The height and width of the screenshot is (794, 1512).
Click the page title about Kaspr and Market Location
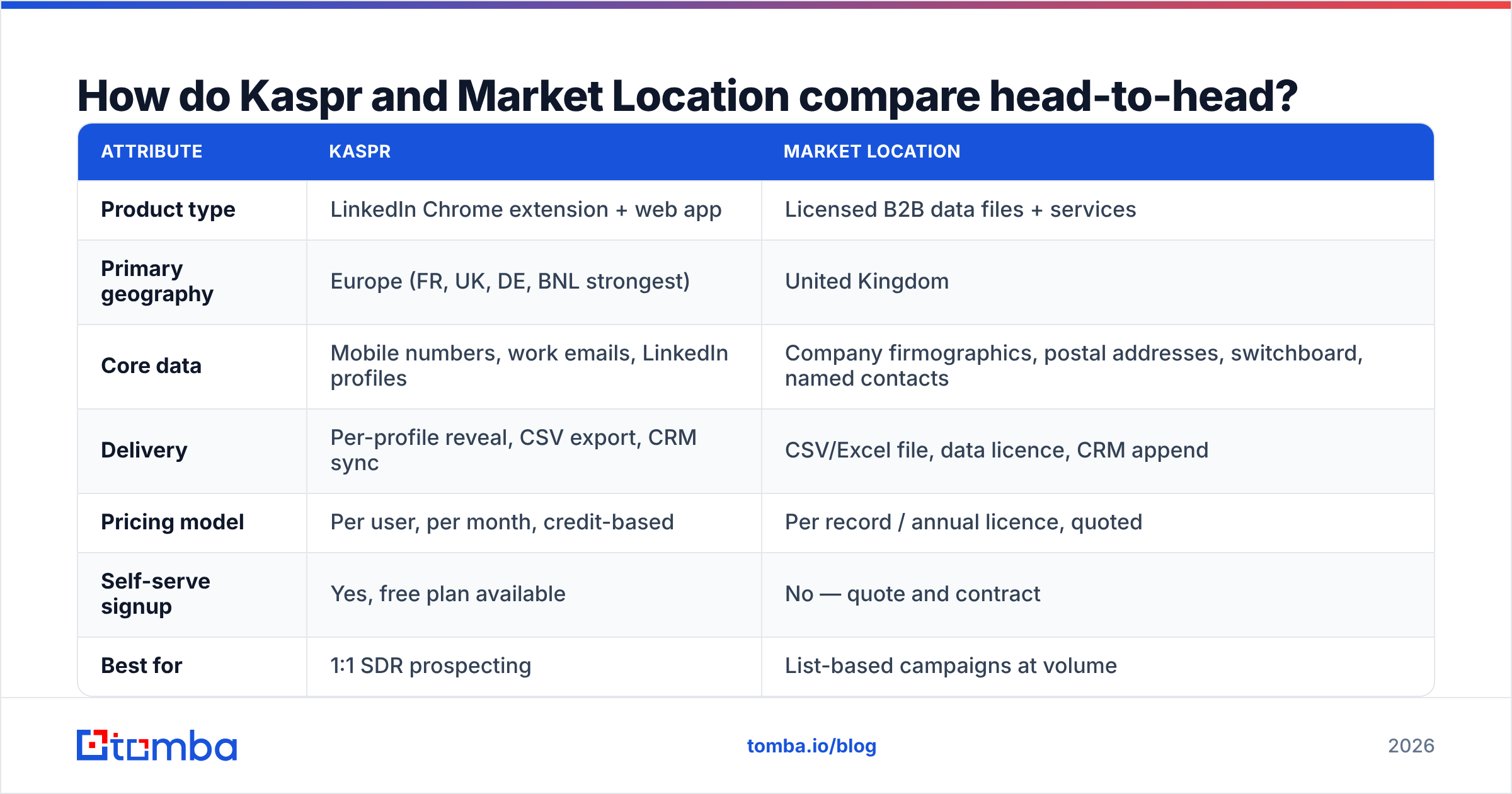[x=687, y=96]
